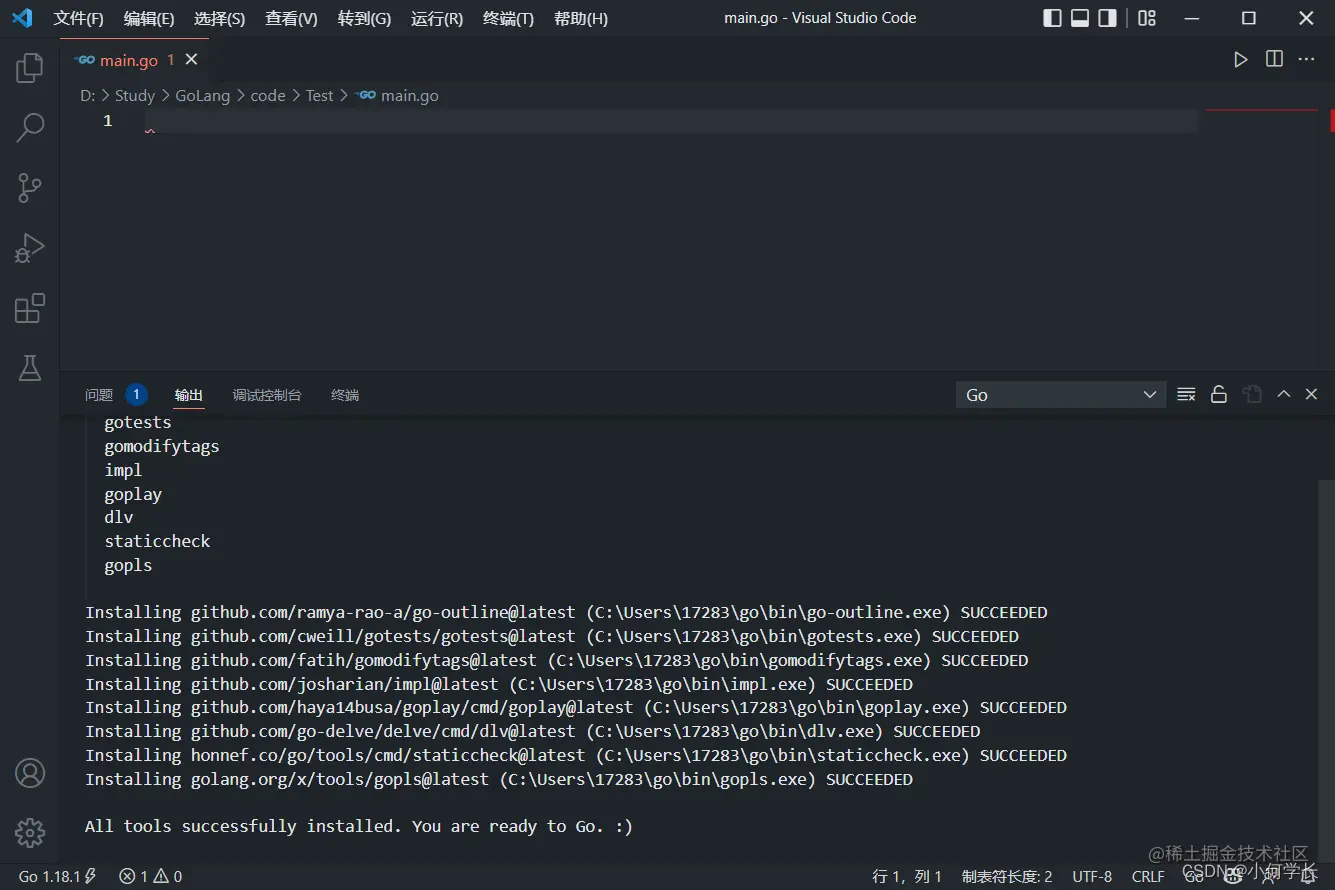Viewport: 1335px width, 890px height.
Task: Click 制表符长度: 2 indentation setting
Action: pyautogui.click(x=1007, y=876)
